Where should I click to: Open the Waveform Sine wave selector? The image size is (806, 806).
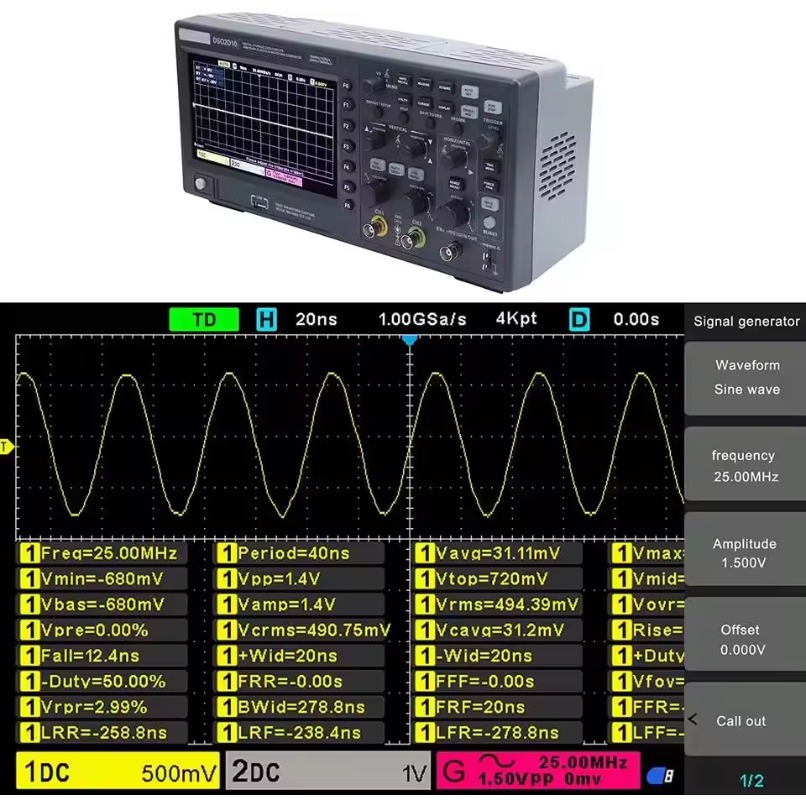[x=746, y=377]
